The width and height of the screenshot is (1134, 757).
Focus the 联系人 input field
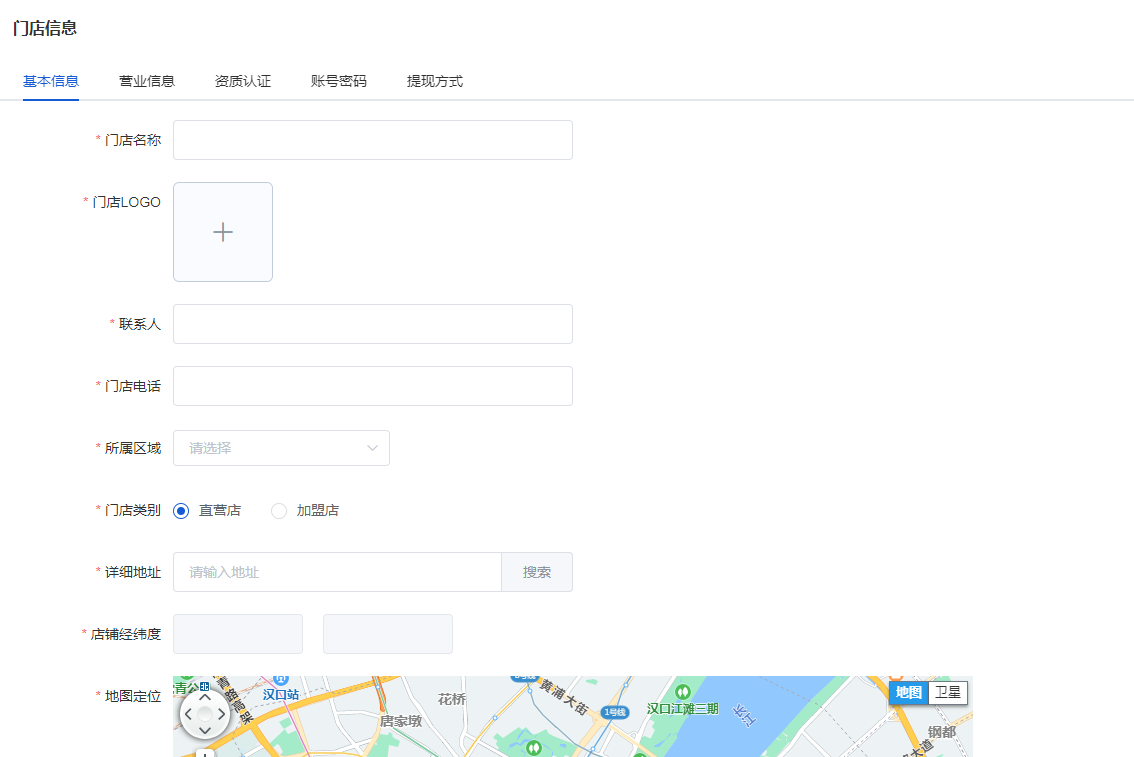[372, 324]
